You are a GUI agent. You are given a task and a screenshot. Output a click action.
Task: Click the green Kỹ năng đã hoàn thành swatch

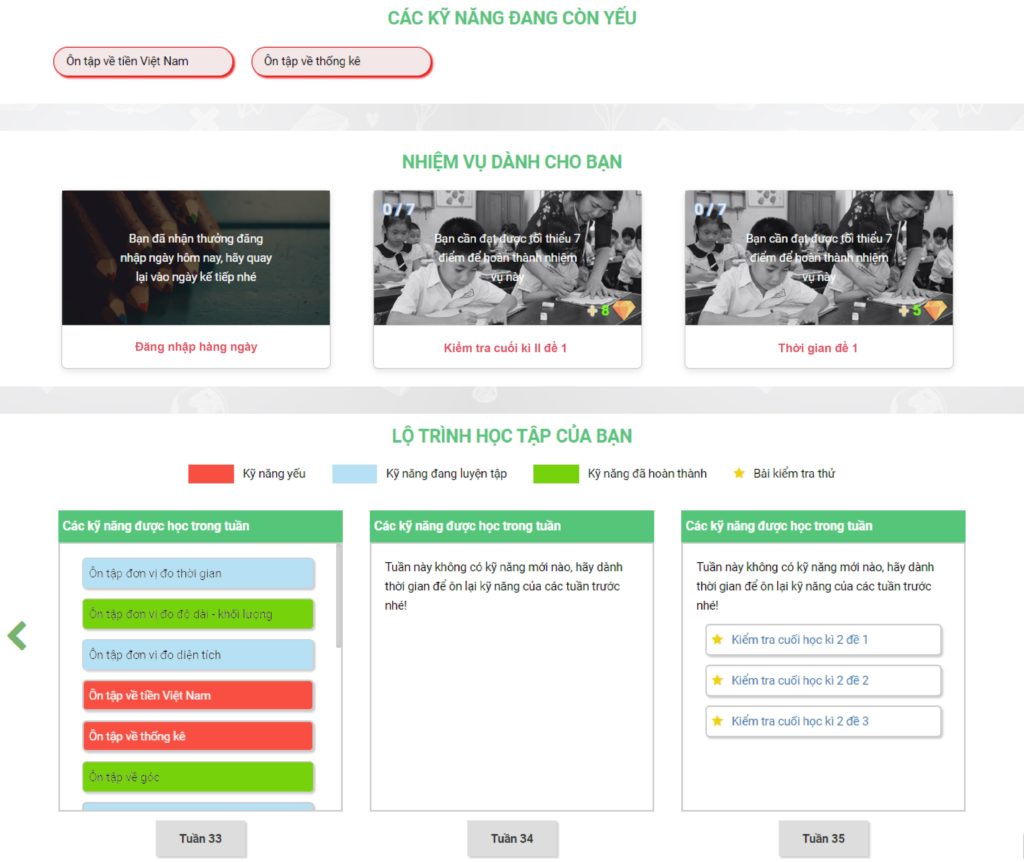point(555,474)
